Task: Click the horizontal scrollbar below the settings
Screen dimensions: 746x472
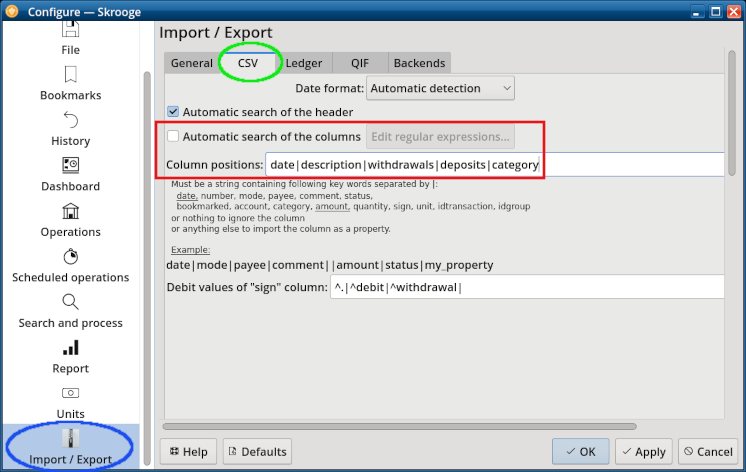Action: pyautogui.click(x=400, y=426)
